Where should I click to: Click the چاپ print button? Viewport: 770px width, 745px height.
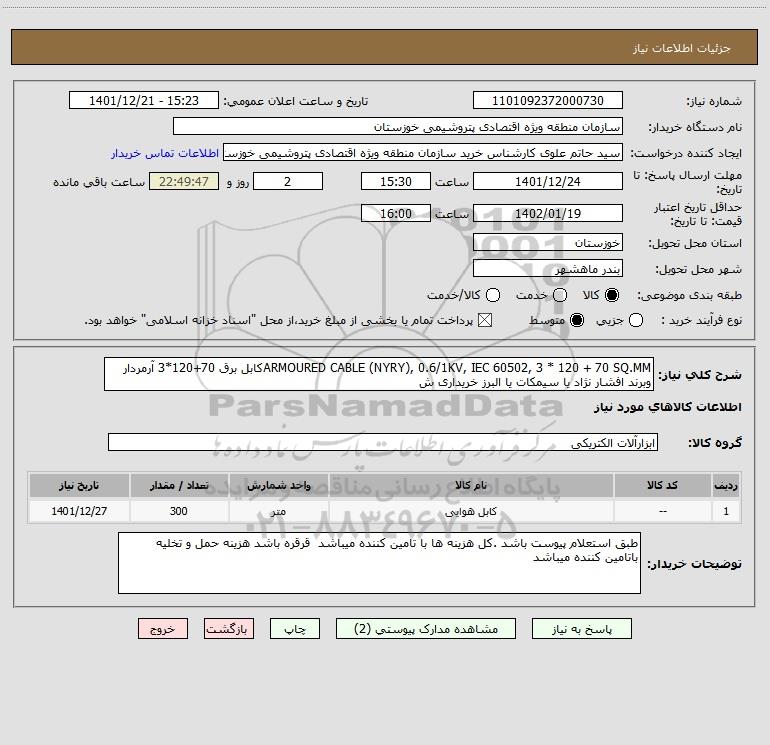click(x=295, y=629)
